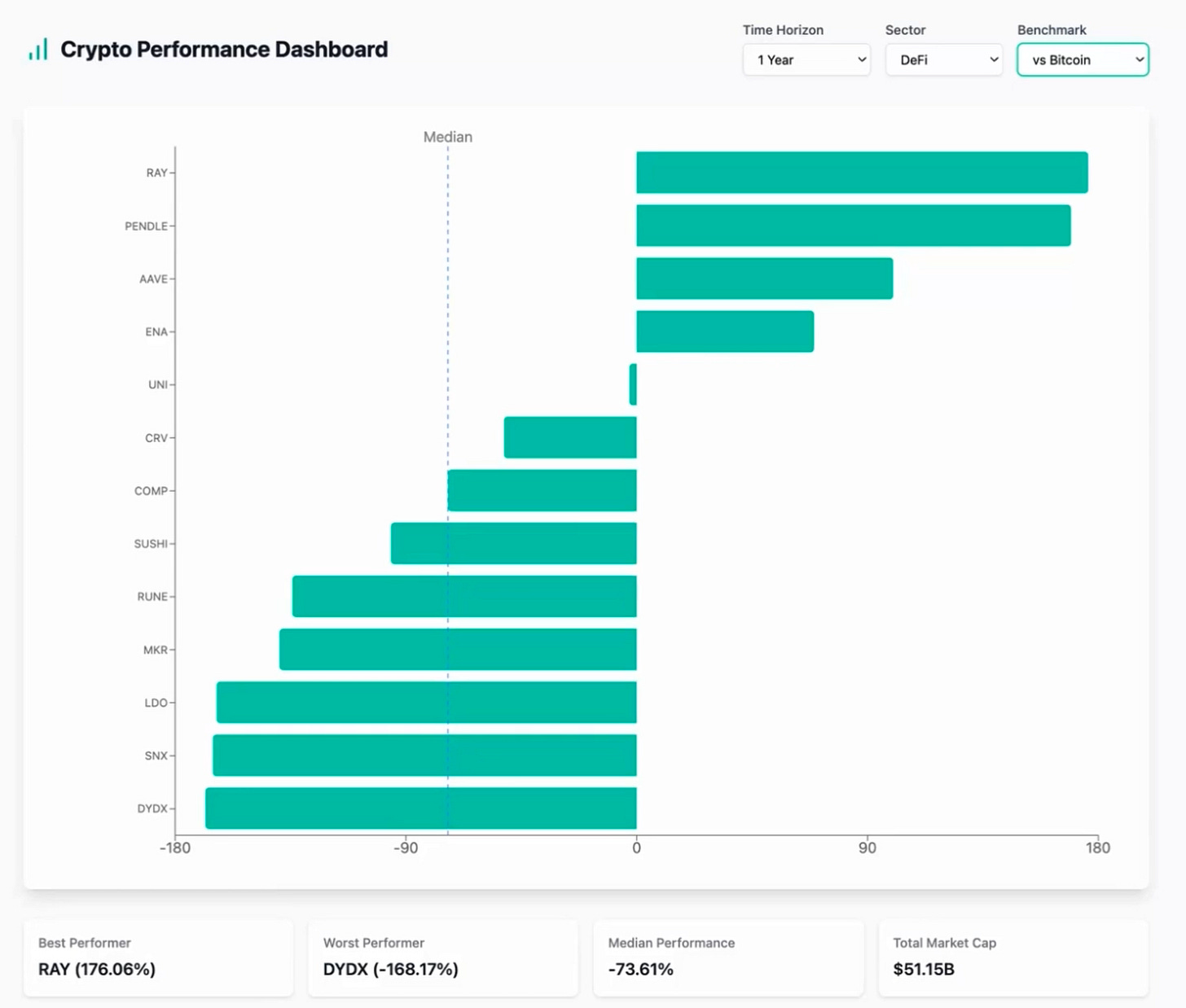Open the Benchmark dropdown showing vs Bitcoin

[x=1083, y=59]
